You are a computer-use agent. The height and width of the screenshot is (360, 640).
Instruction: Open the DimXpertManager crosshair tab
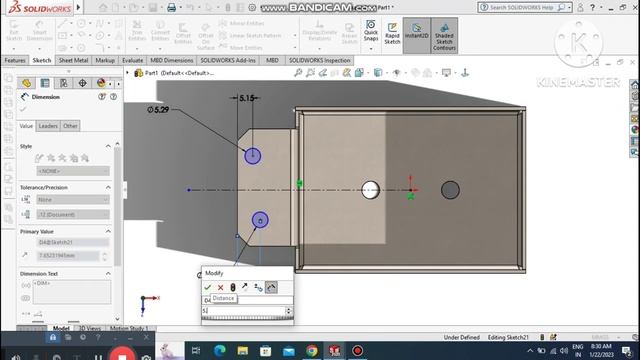click(x=82, y=83)
